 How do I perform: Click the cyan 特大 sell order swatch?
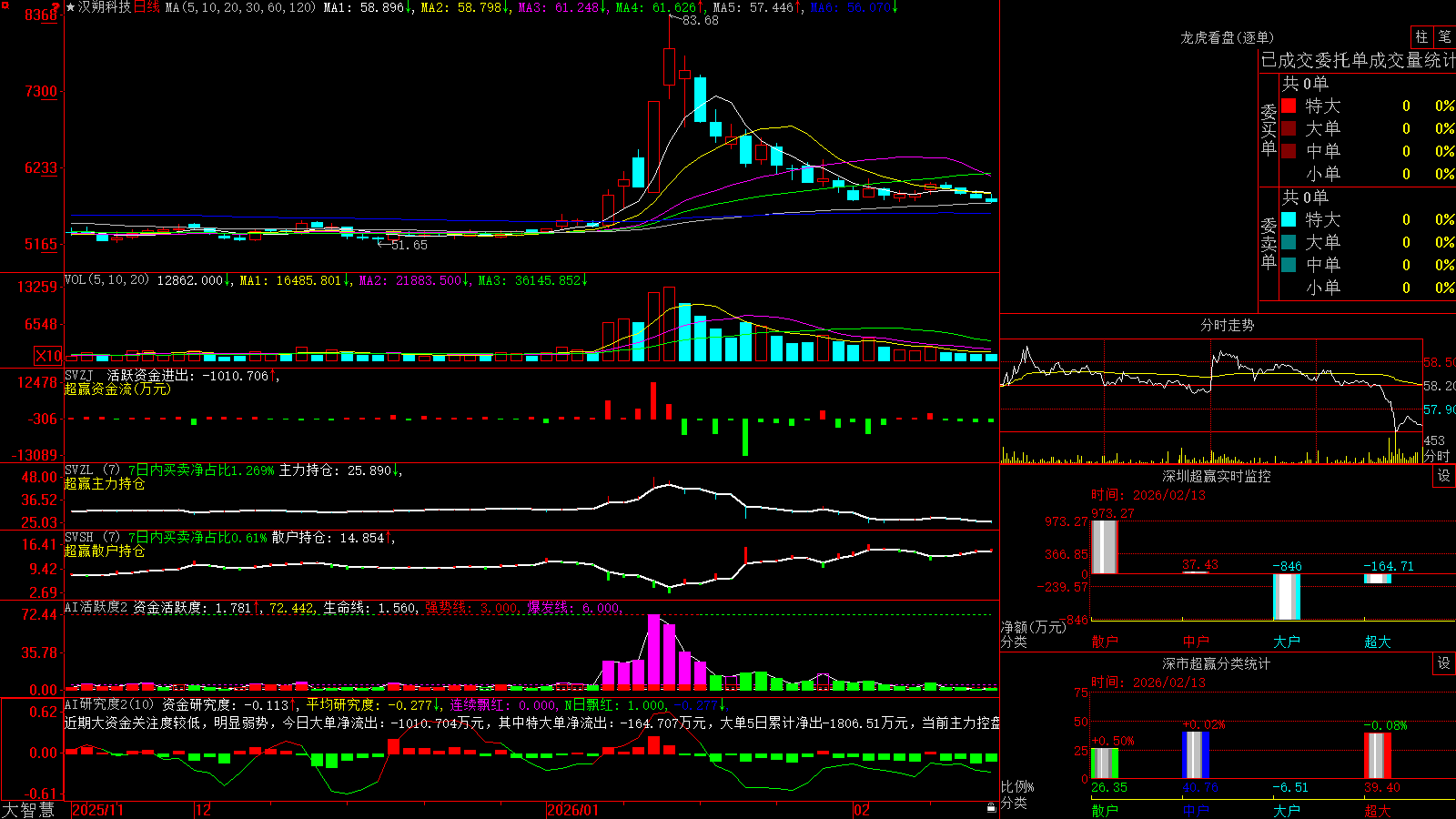(1289, 219)
